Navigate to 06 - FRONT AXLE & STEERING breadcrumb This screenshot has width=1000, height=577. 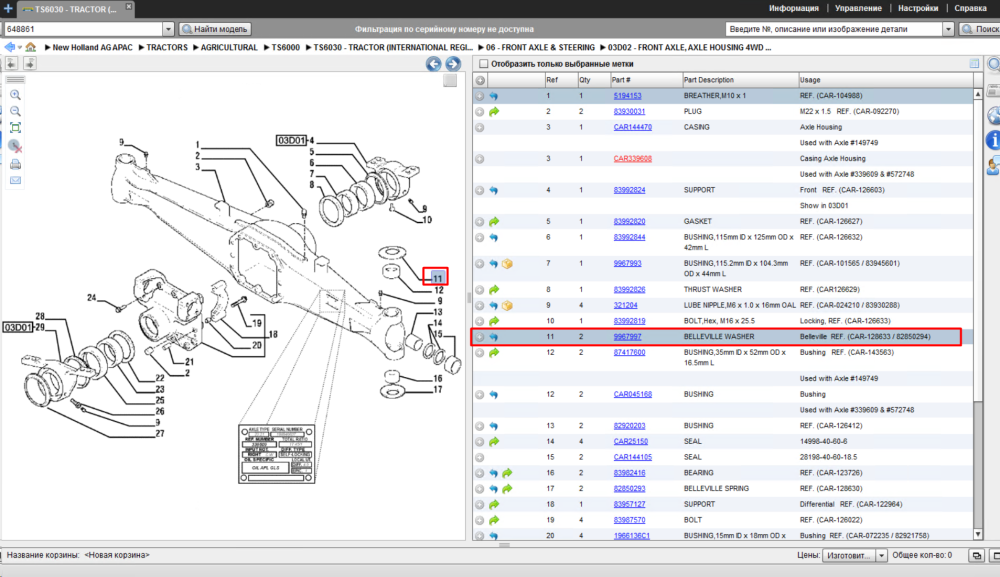click(540, 48)
